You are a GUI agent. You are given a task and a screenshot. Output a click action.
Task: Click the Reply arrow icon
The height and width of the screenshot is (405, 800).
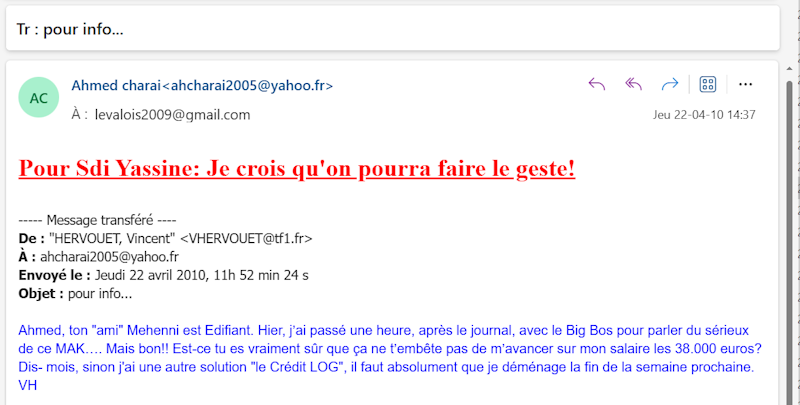tap(597, 84)
